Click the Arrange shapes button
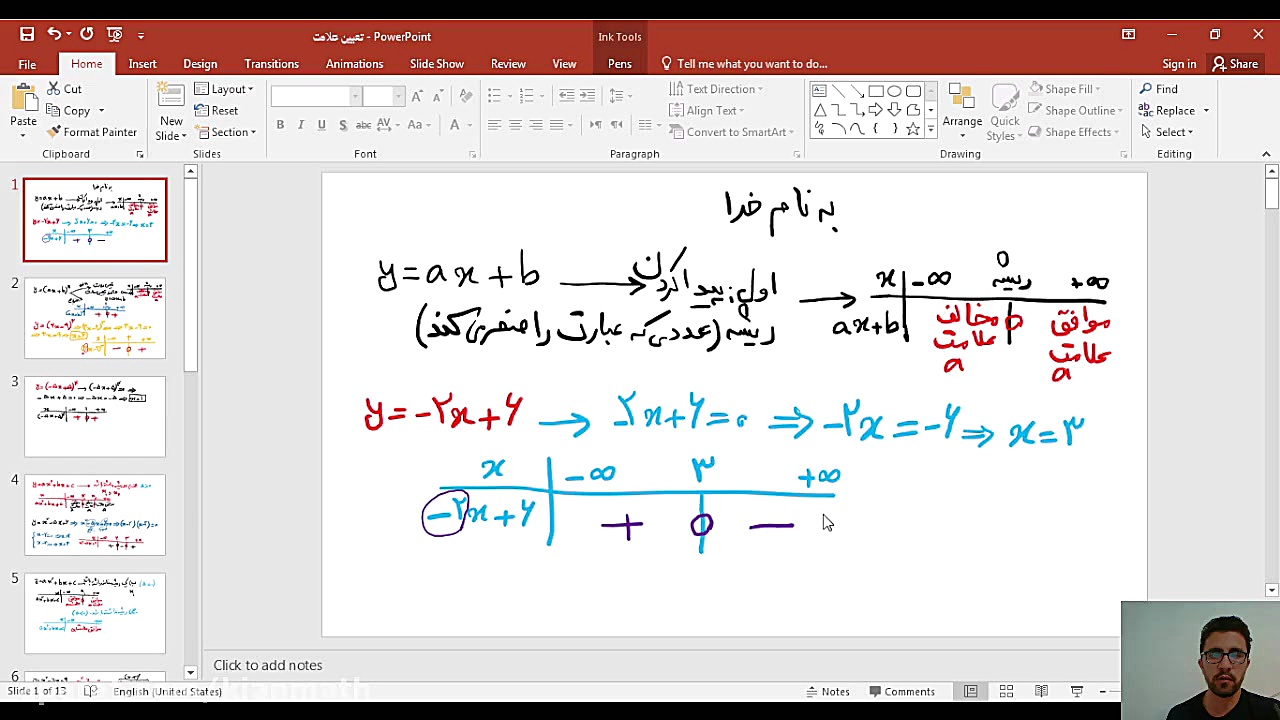 [962, 111]
